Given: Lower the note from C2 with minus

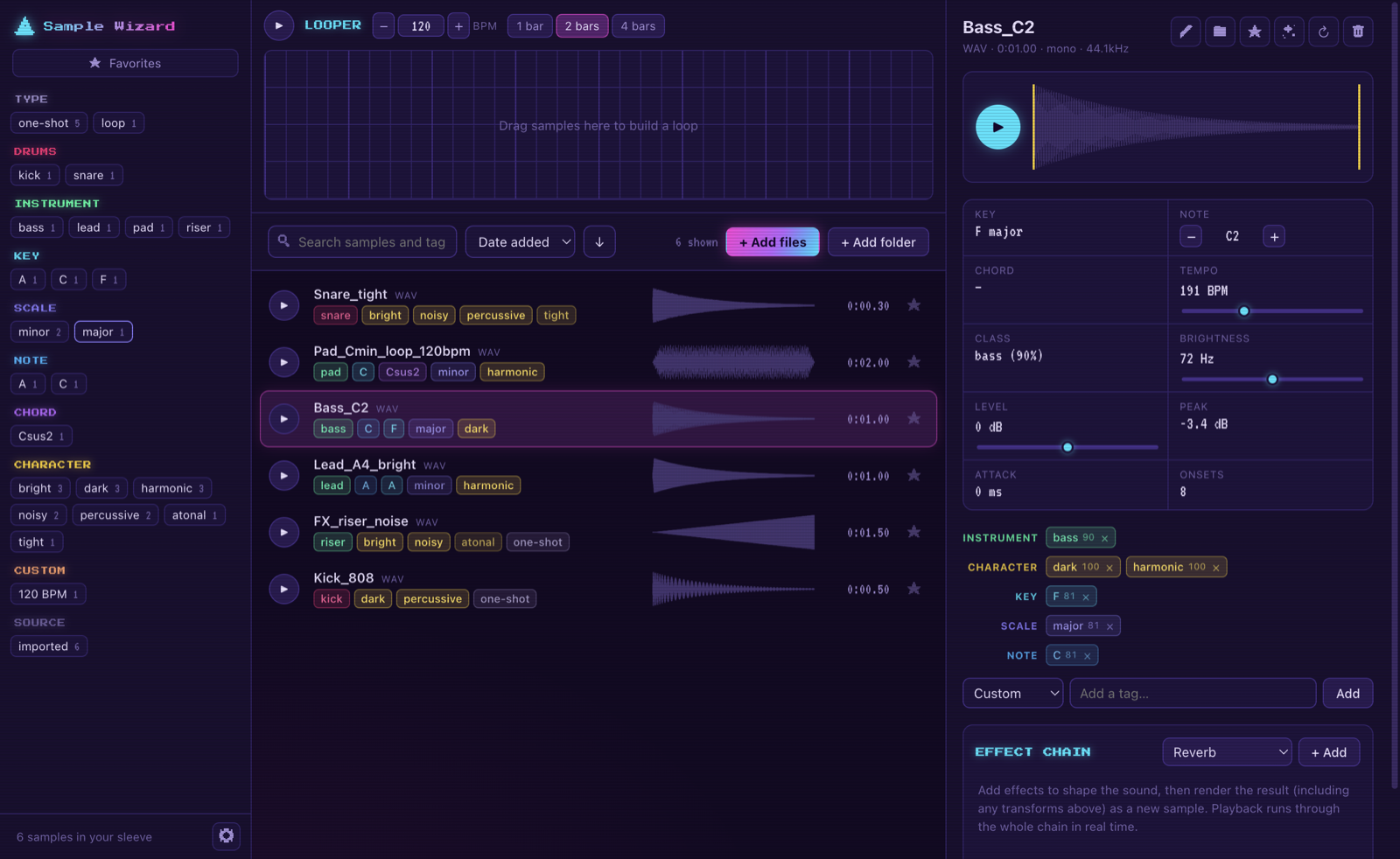Looking at the screenshot, I should pyautogui.click(x=1191, y=236).
